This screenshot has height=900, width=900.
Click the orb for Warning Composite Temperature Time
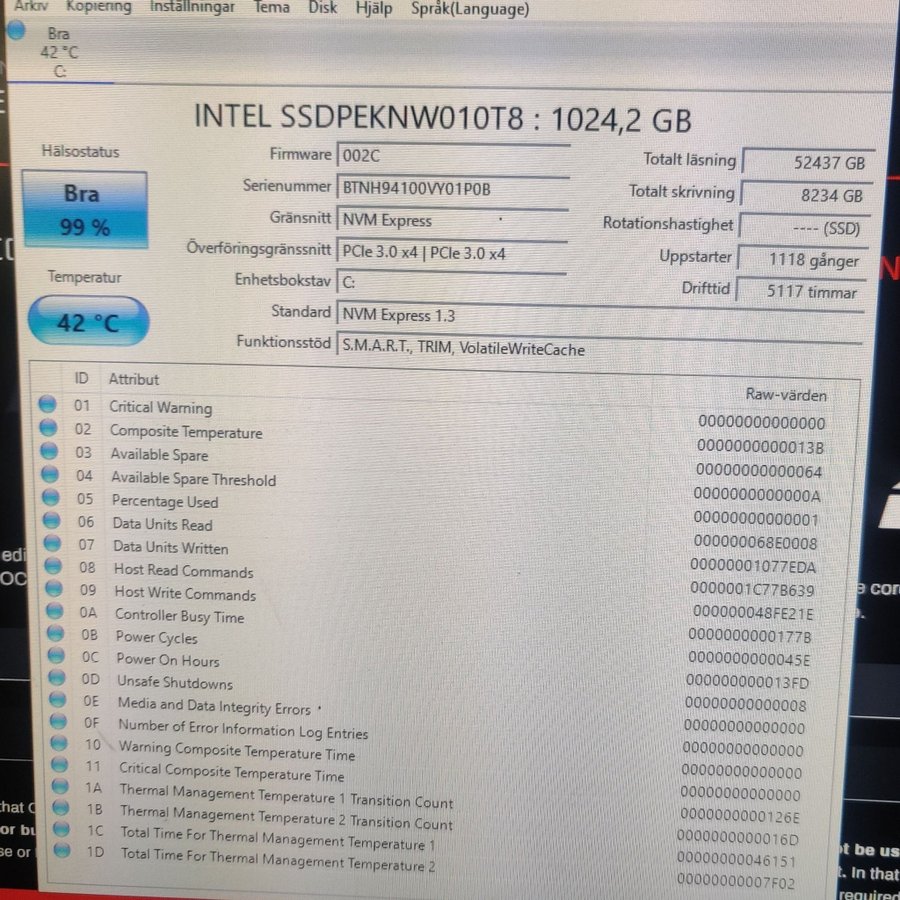pyautogui.click(x=58, y=744)
